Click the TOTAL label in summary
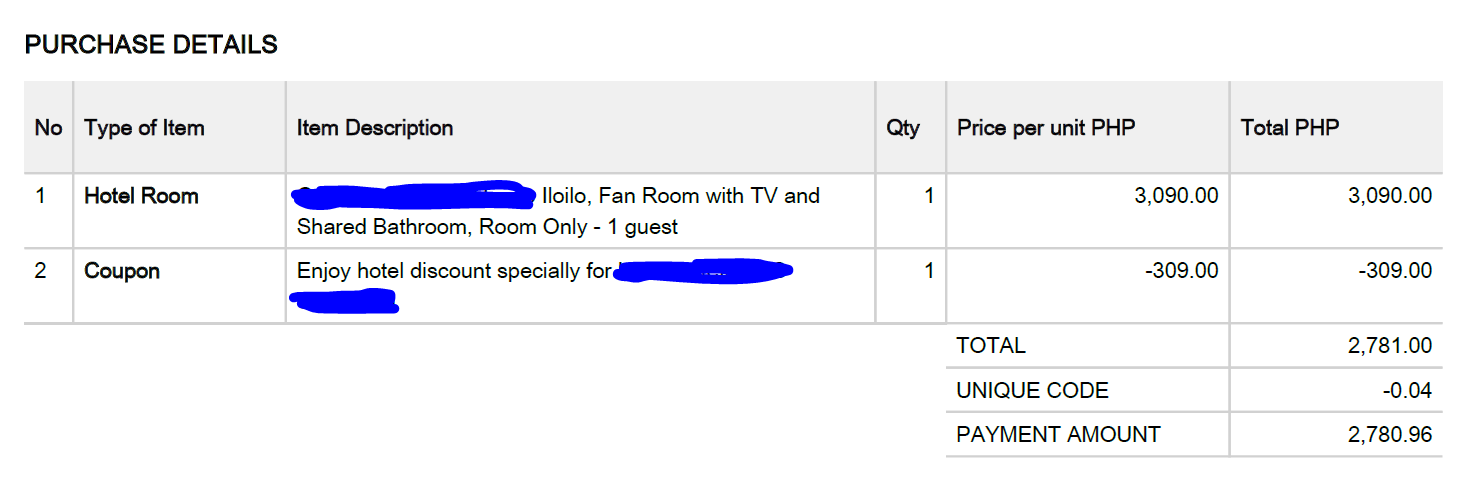 (991, 346)
